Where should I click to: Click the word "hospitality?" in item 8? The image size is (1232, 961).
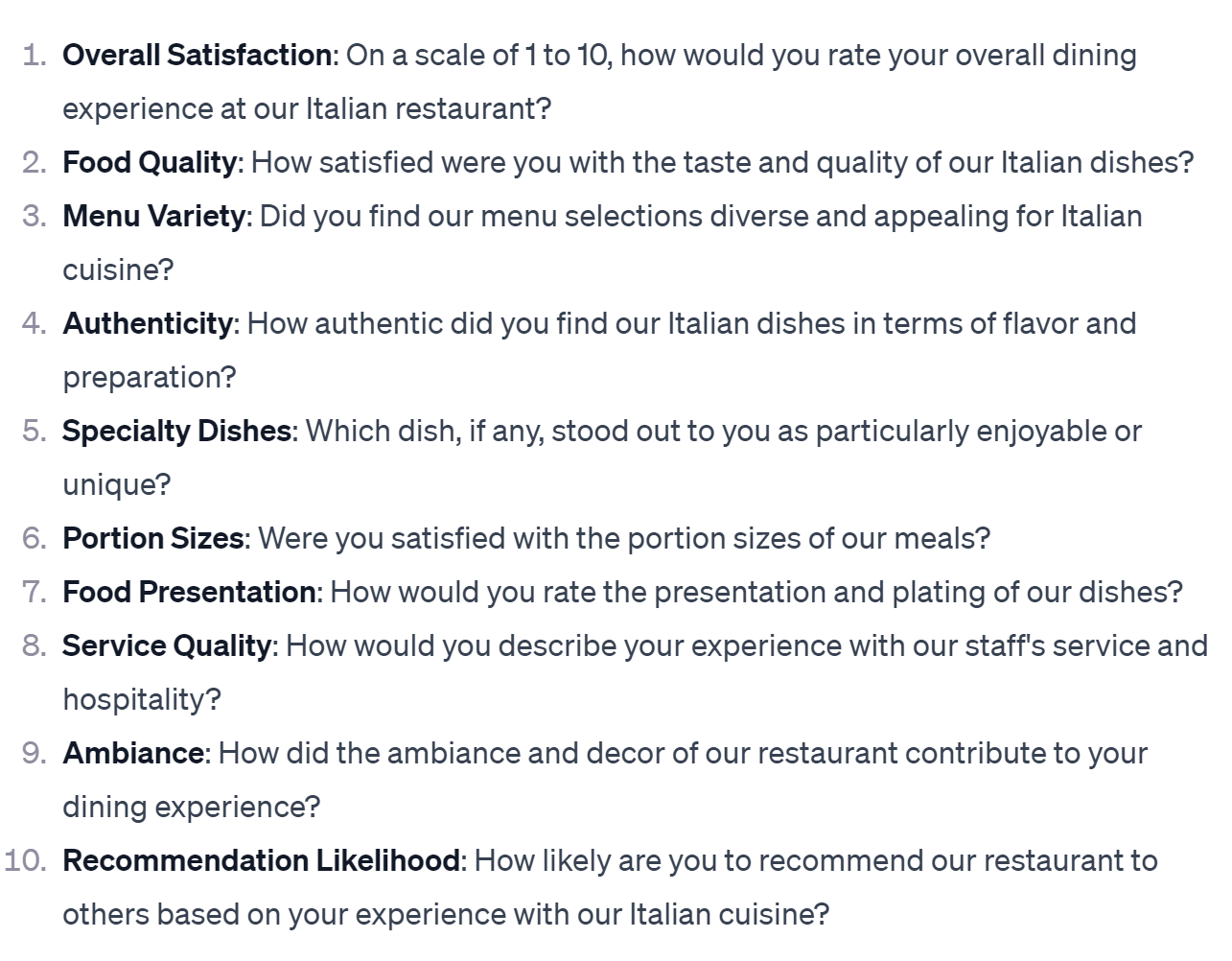141,700
